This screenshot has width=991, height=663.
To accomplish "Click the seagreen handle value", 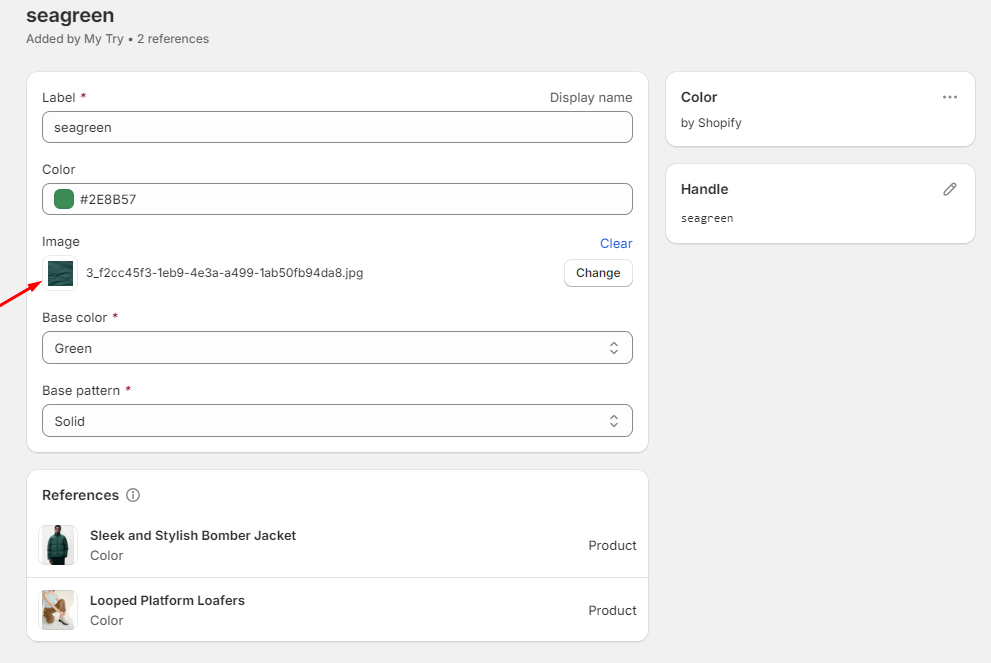I will pos(707,218).
